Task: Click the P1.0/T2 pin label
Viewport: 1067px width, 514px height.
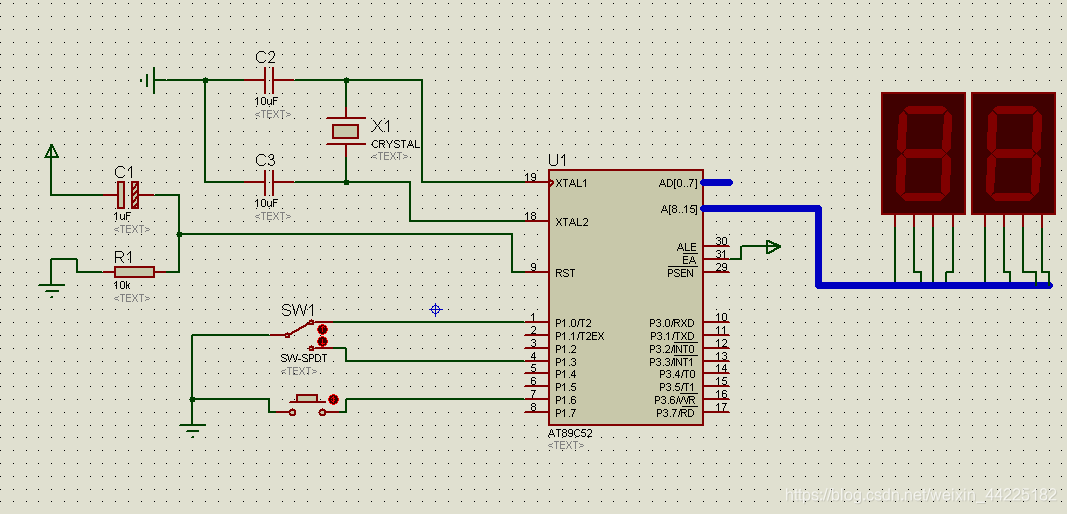Action: 576,323
